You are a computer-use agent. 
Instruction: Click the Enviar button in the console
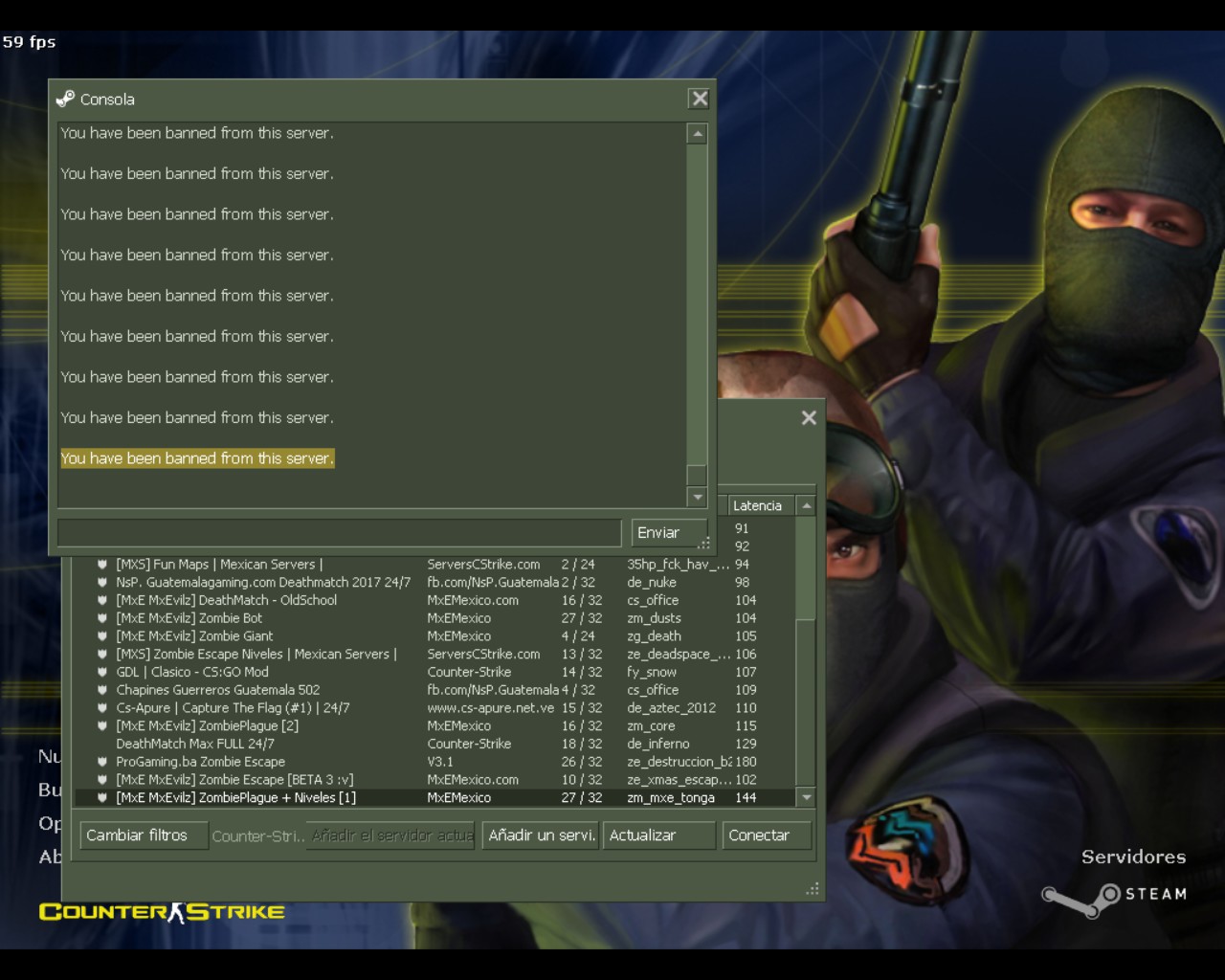point(669,533)
